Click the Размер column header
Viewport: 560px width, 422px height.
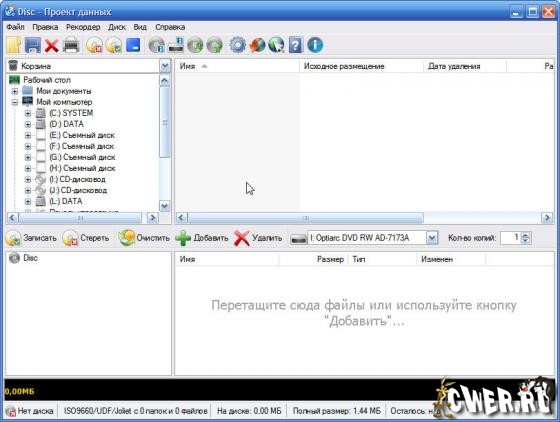coord(313,260)
